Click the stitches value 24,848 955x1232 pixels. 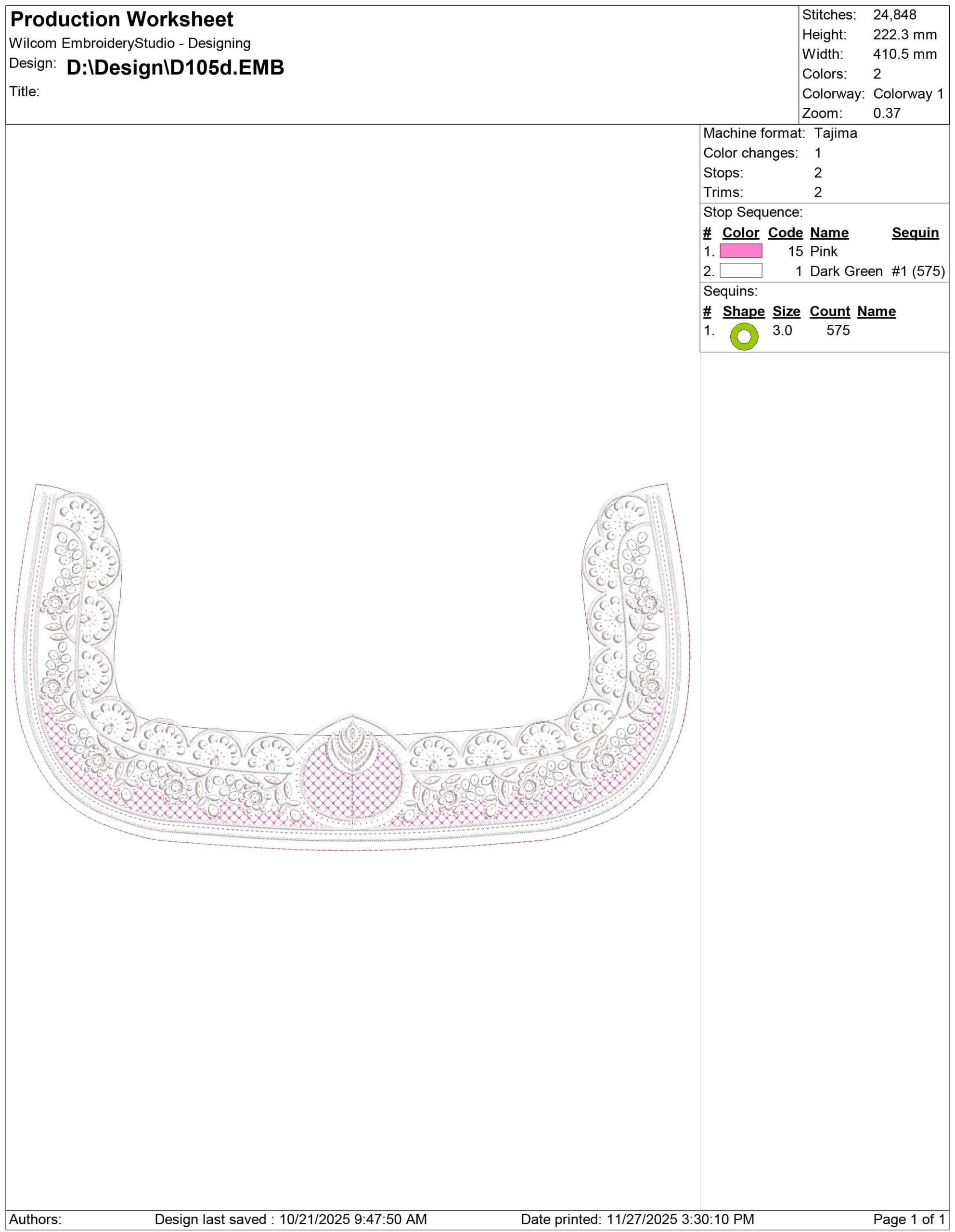click(x=895, y=15)
